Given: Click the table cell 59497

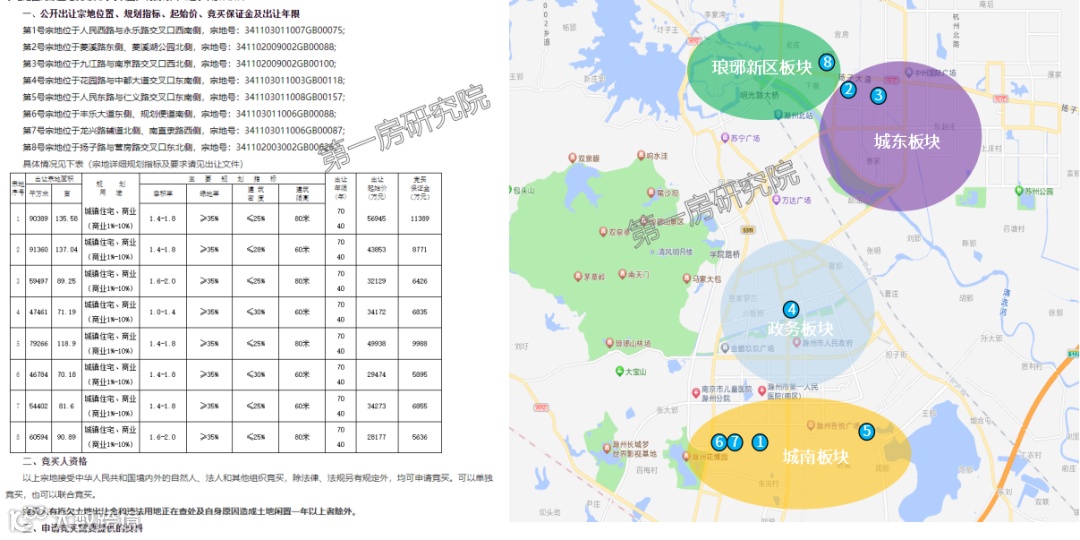Looking at the screenshot, I should [x=39, y=281].
